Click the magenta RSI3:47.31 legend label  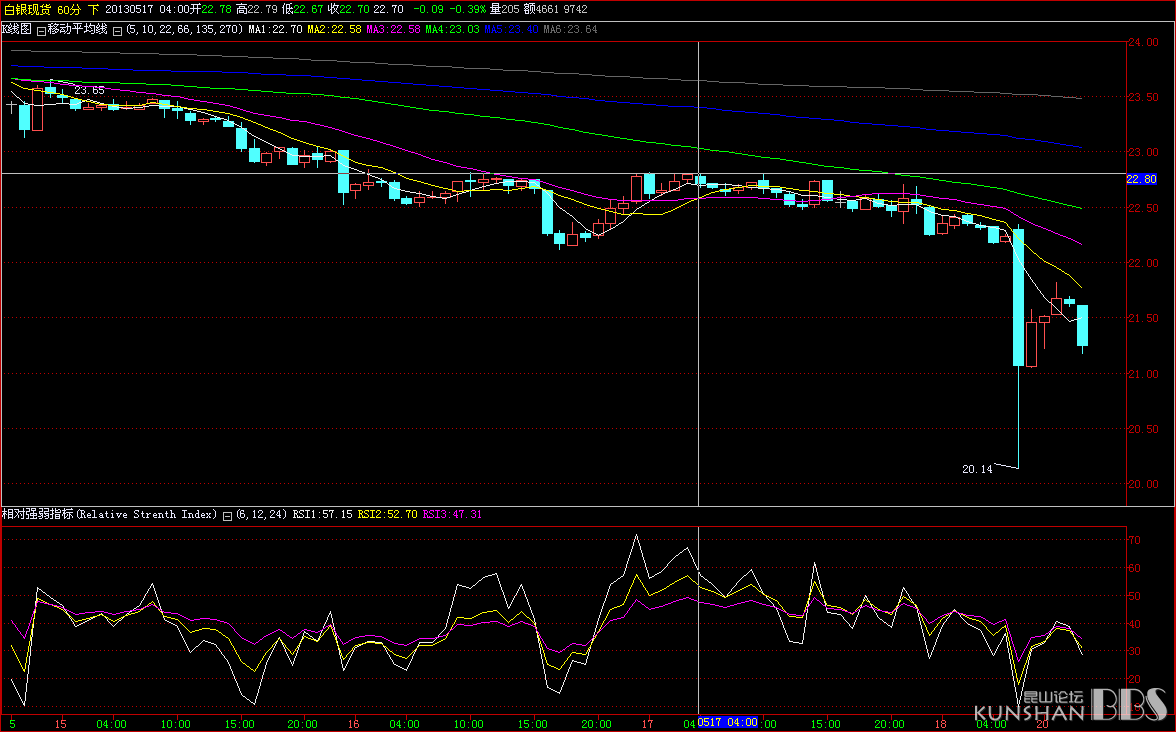[452, 514]
